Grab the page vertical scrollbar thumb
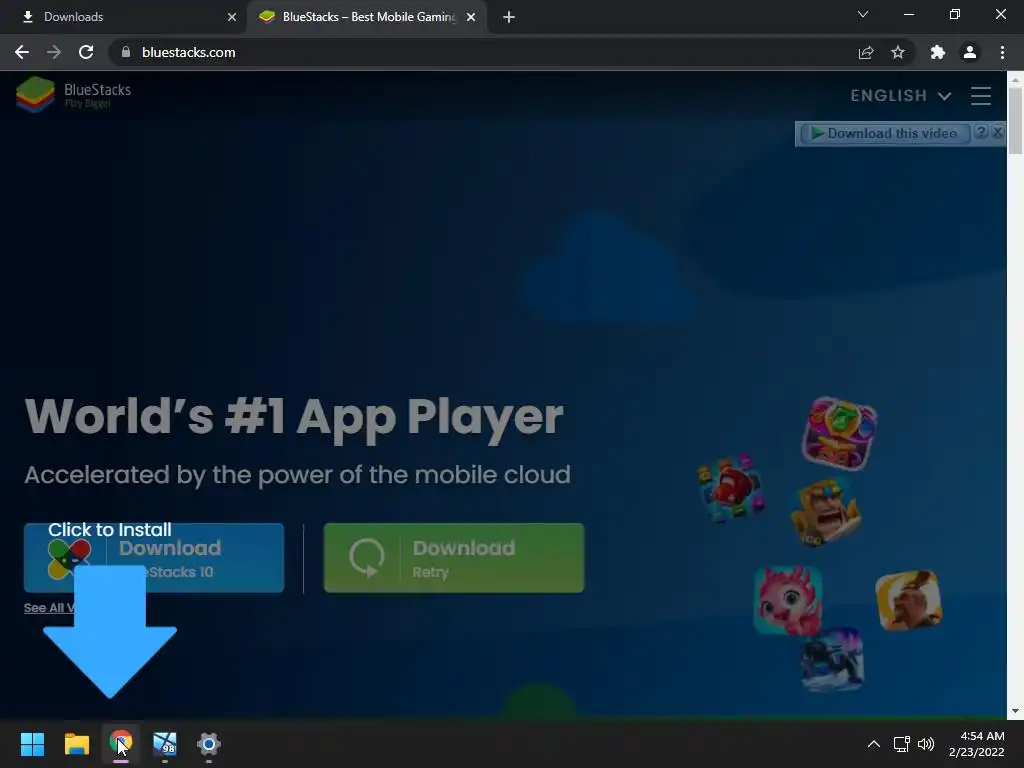The width and height of the screenshot is (1024, 768). point(1015,121)
